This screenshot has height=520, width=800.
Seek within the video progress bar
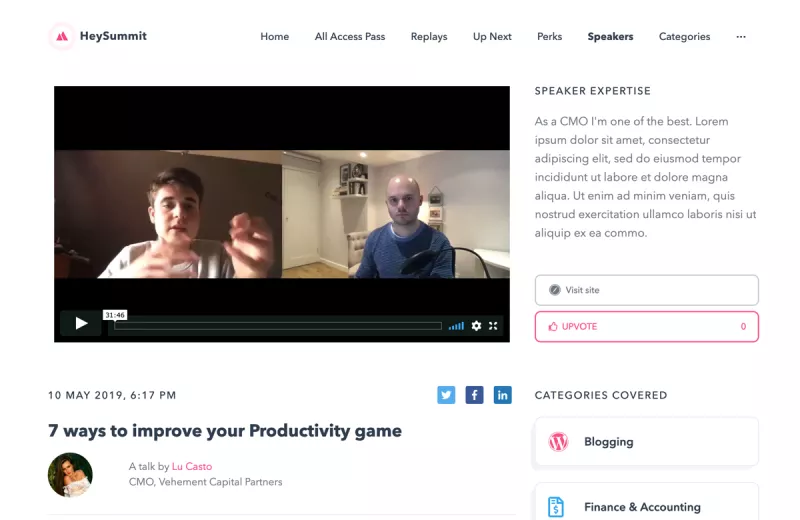tap(278, 326)
